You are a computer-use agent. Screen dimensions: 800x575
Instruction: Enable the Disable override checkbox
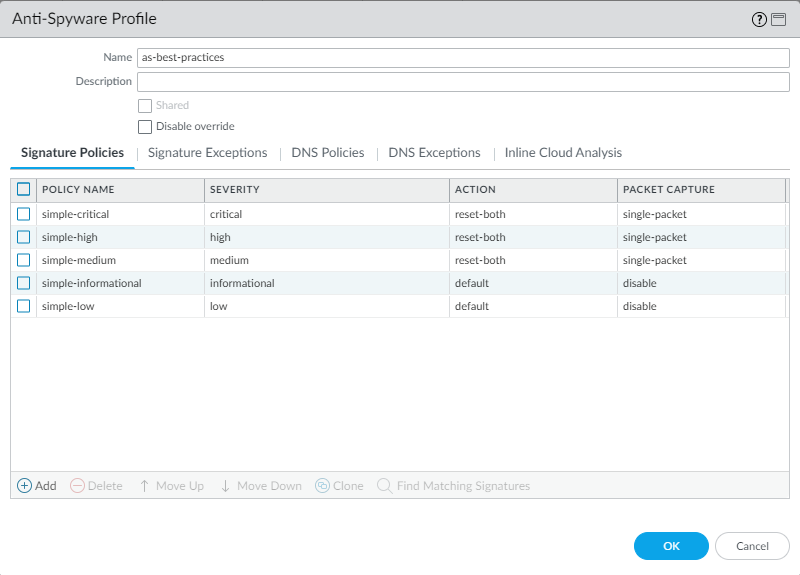click(145, 127)
